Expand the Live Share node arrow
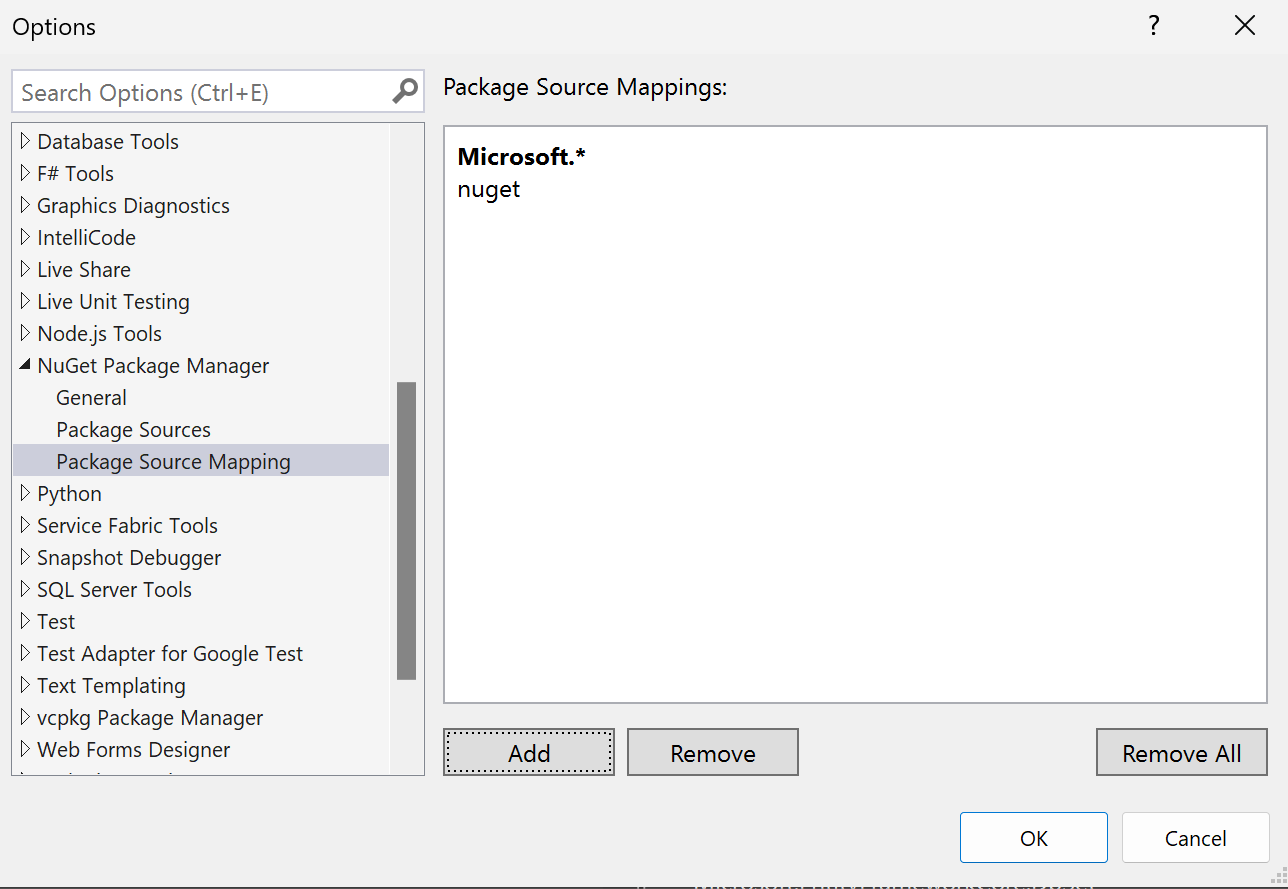The image size is (1288, 889). [x=25, y=270]
